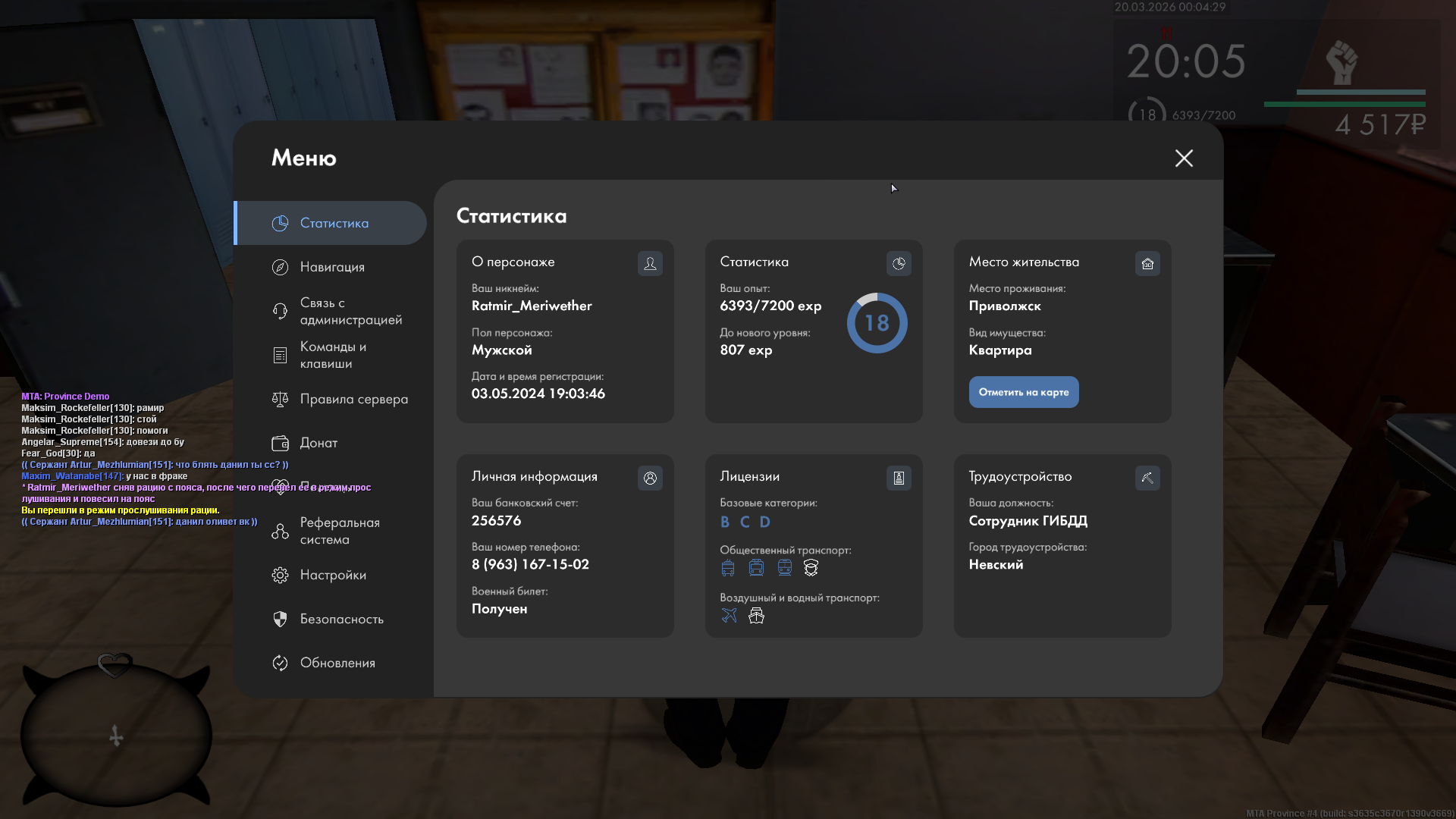The width and height of the screenshot is (1456, 819).
Task: Select the Донат menu item
Action: coord(318,443)
